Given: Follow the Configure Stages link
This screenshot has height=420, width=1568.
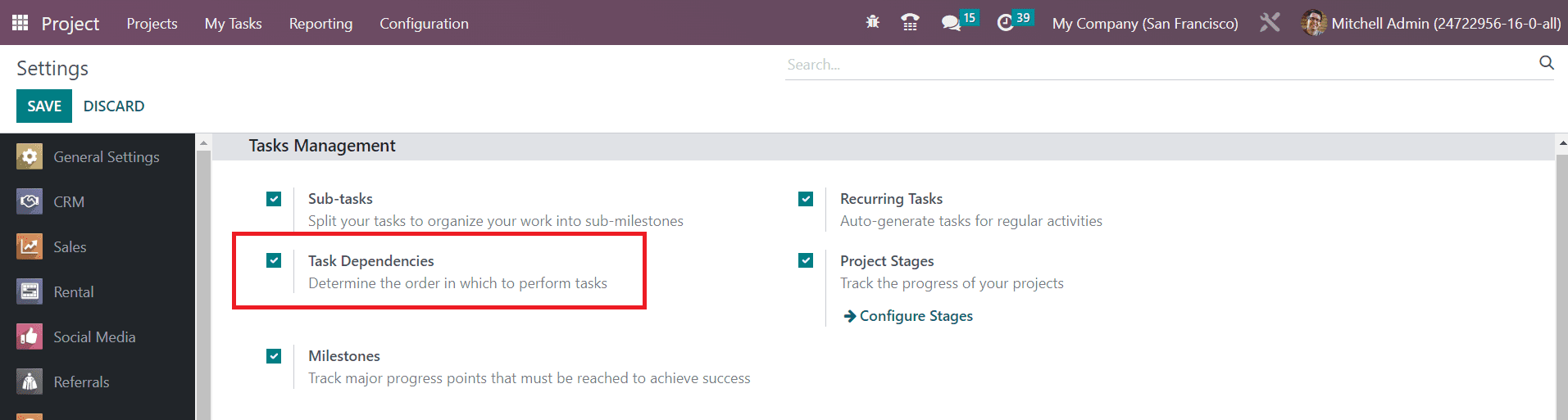Looking at the screenshot, I should [x=908, y=316].
